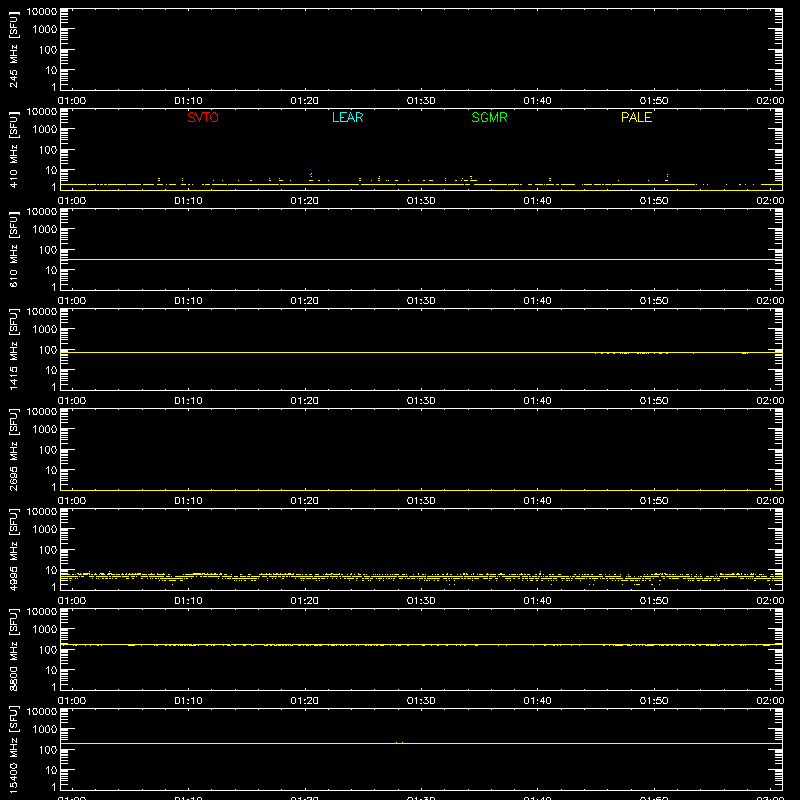
Task: Click 01:10 time label of 245 MHz plot
Action: [x=188, y=101]
